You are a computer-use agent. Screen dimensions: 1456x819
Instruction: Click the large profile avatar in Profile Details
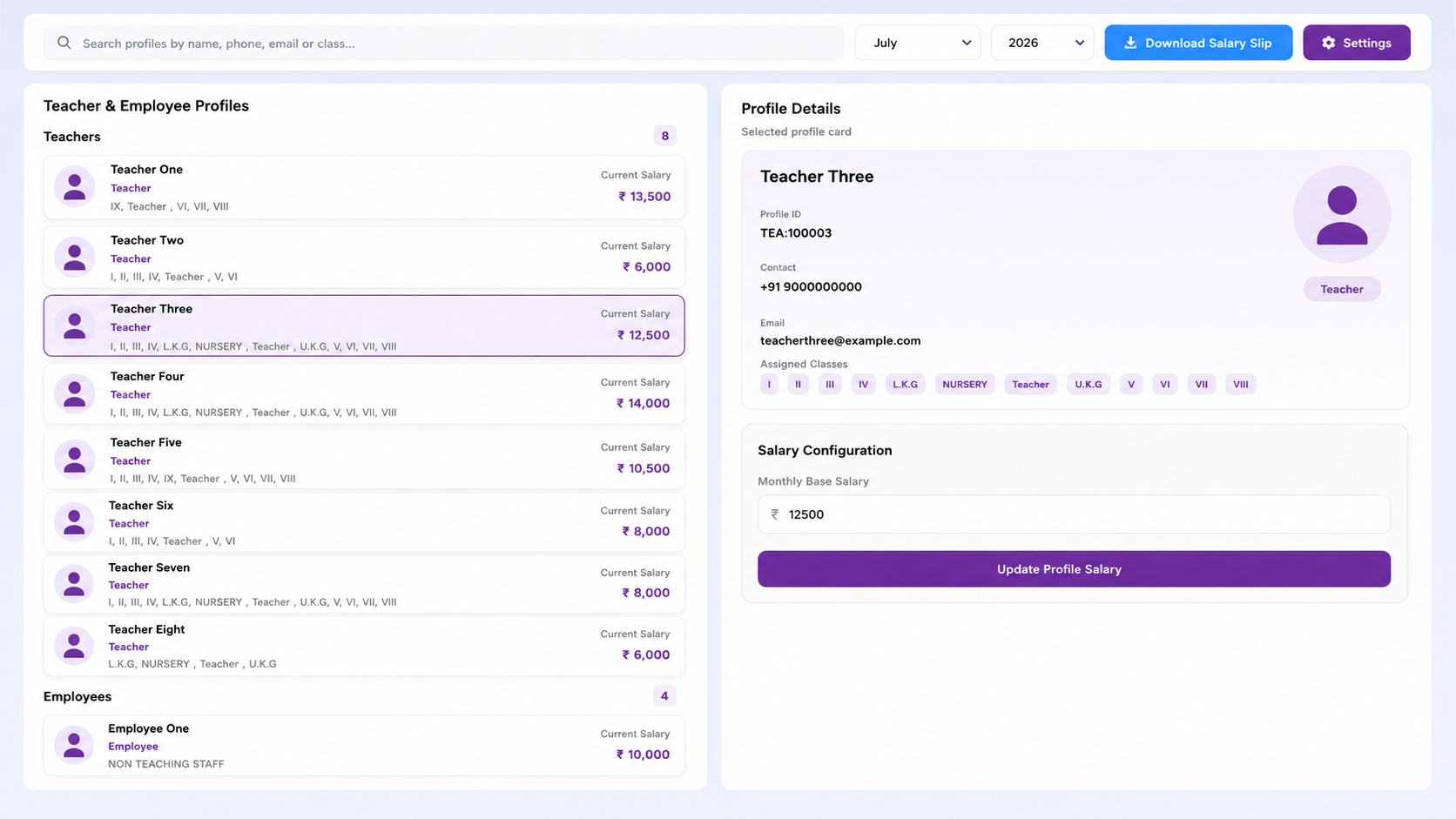(x=1341, y=215)
